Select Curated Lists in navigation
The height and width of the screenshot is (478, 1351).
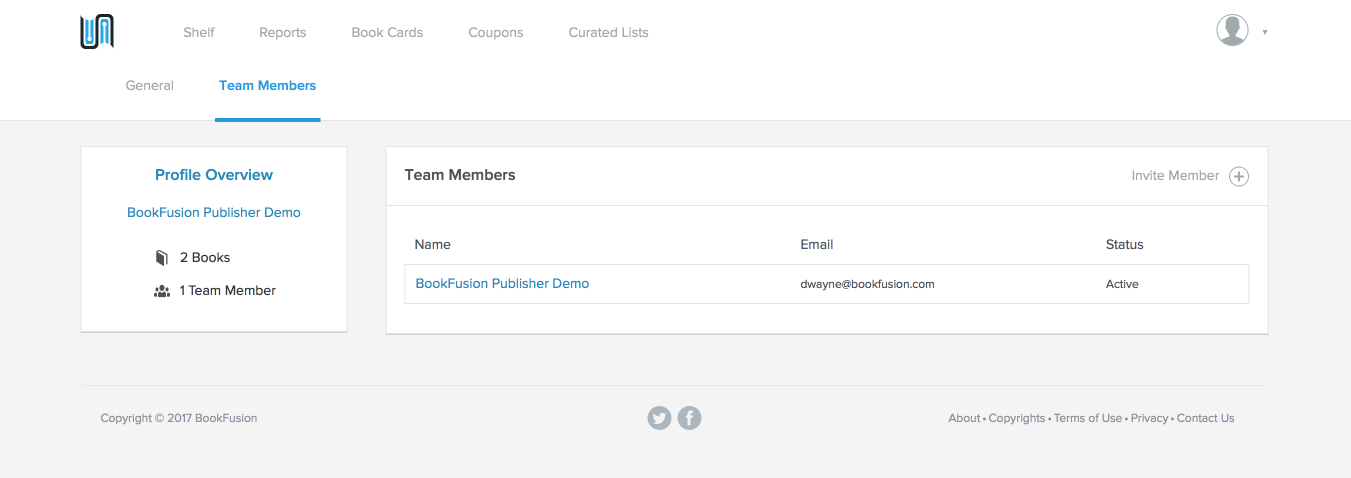pyautogui.click(x=608, y=32)
